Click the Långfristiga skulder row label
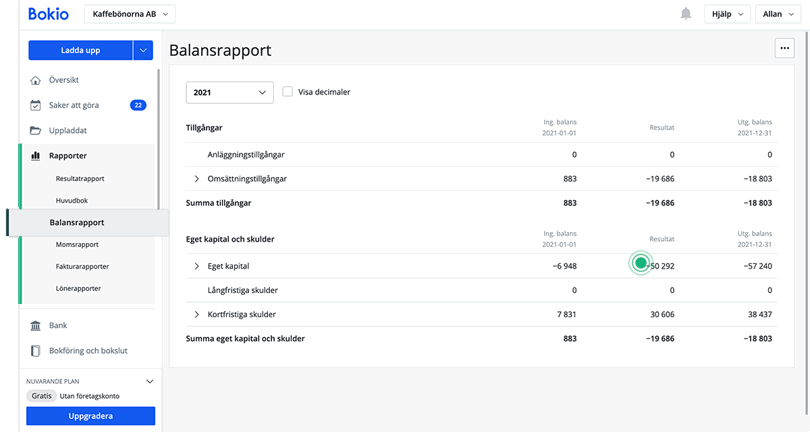Screen dimensions: 810x432 point(242,290)
